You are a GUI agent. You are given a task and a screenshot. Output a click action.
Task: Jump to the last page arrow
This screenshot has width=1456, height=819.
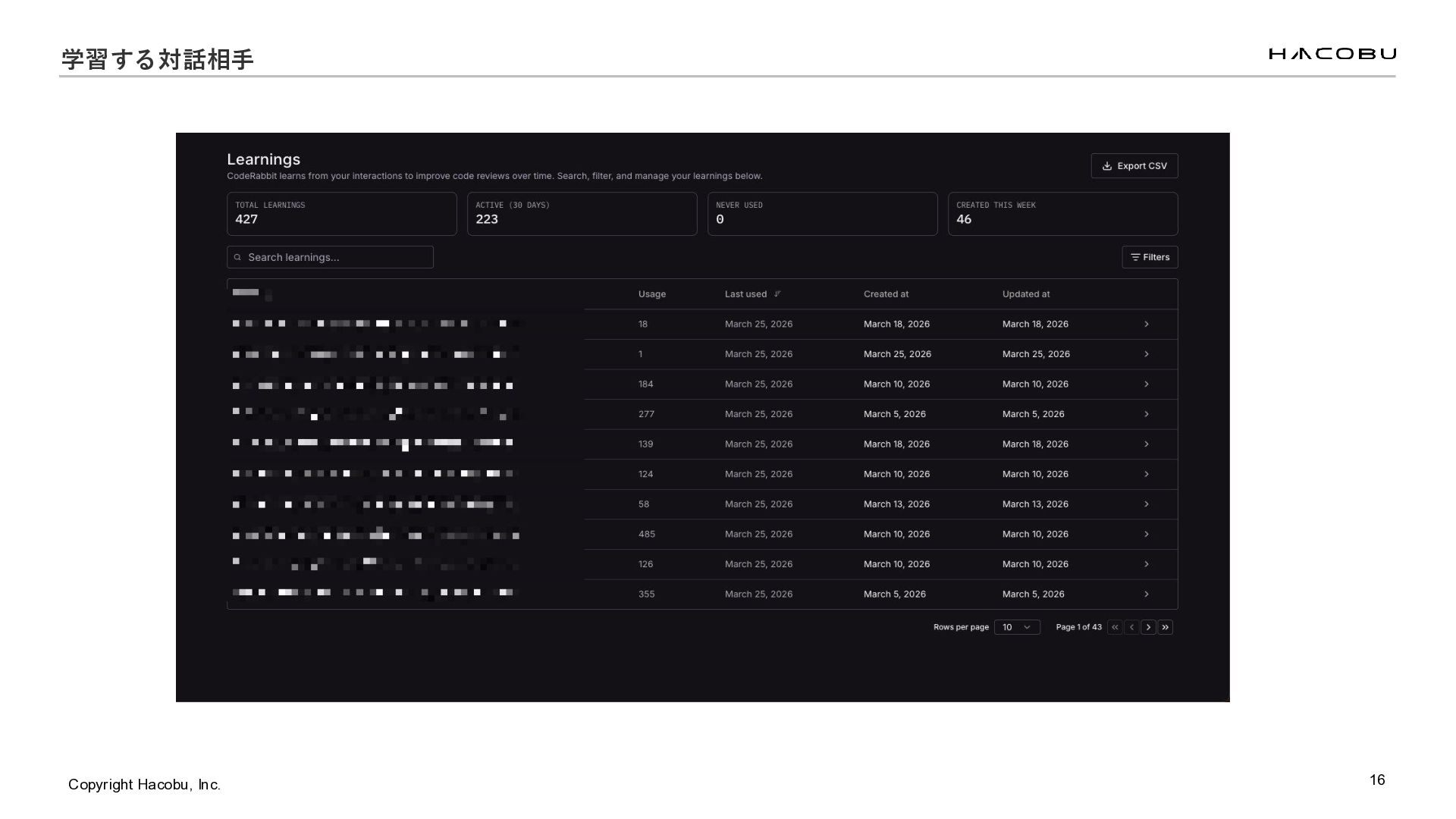click(x=1166, y=627)
